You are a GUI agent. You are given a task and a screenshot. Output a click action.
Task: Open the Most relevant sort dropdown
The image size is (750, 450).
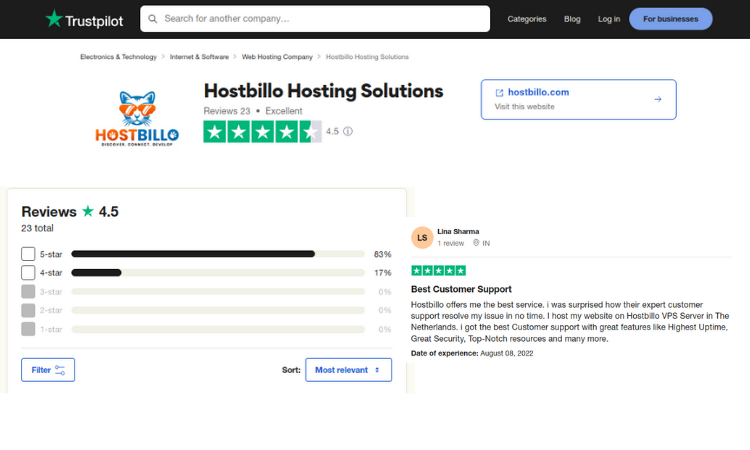coord(349,370)
